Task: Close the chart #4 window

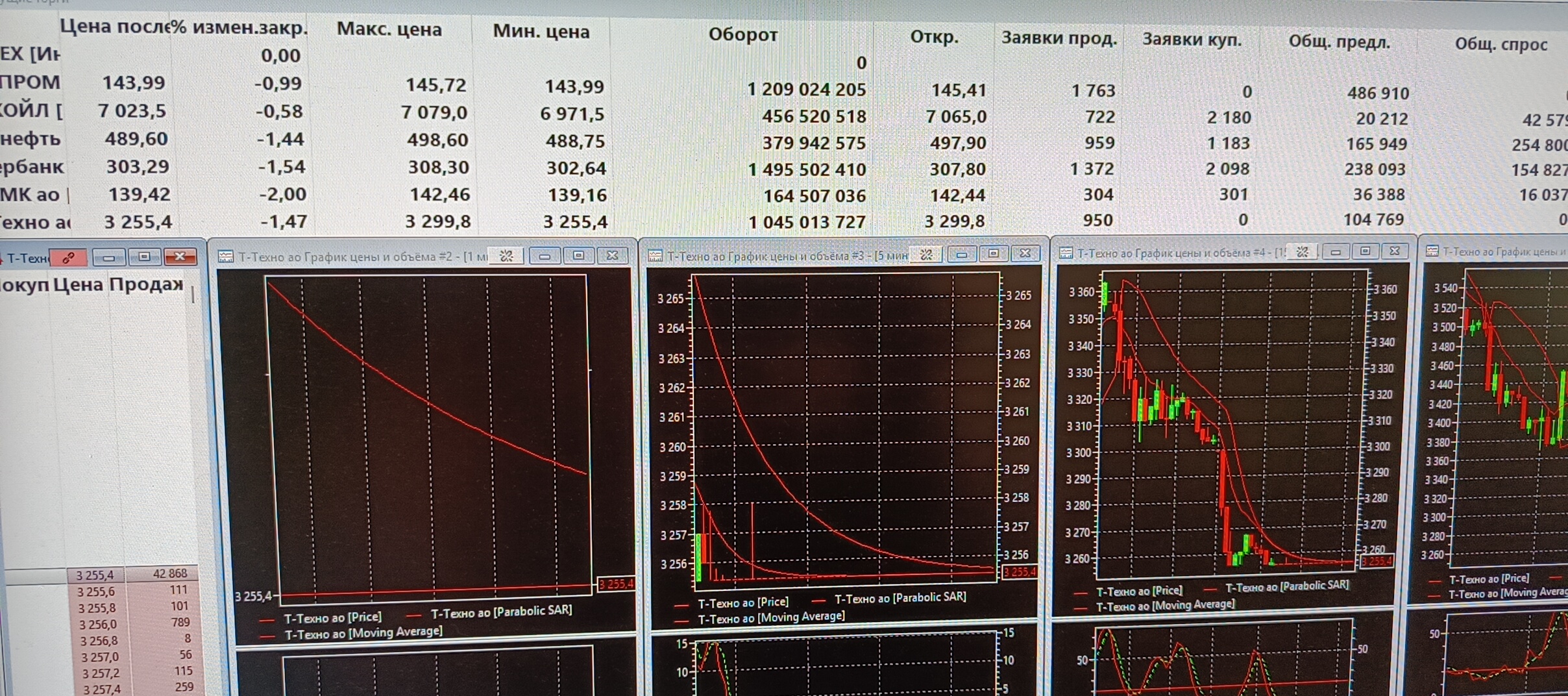Action: [x=1395, y=251]
